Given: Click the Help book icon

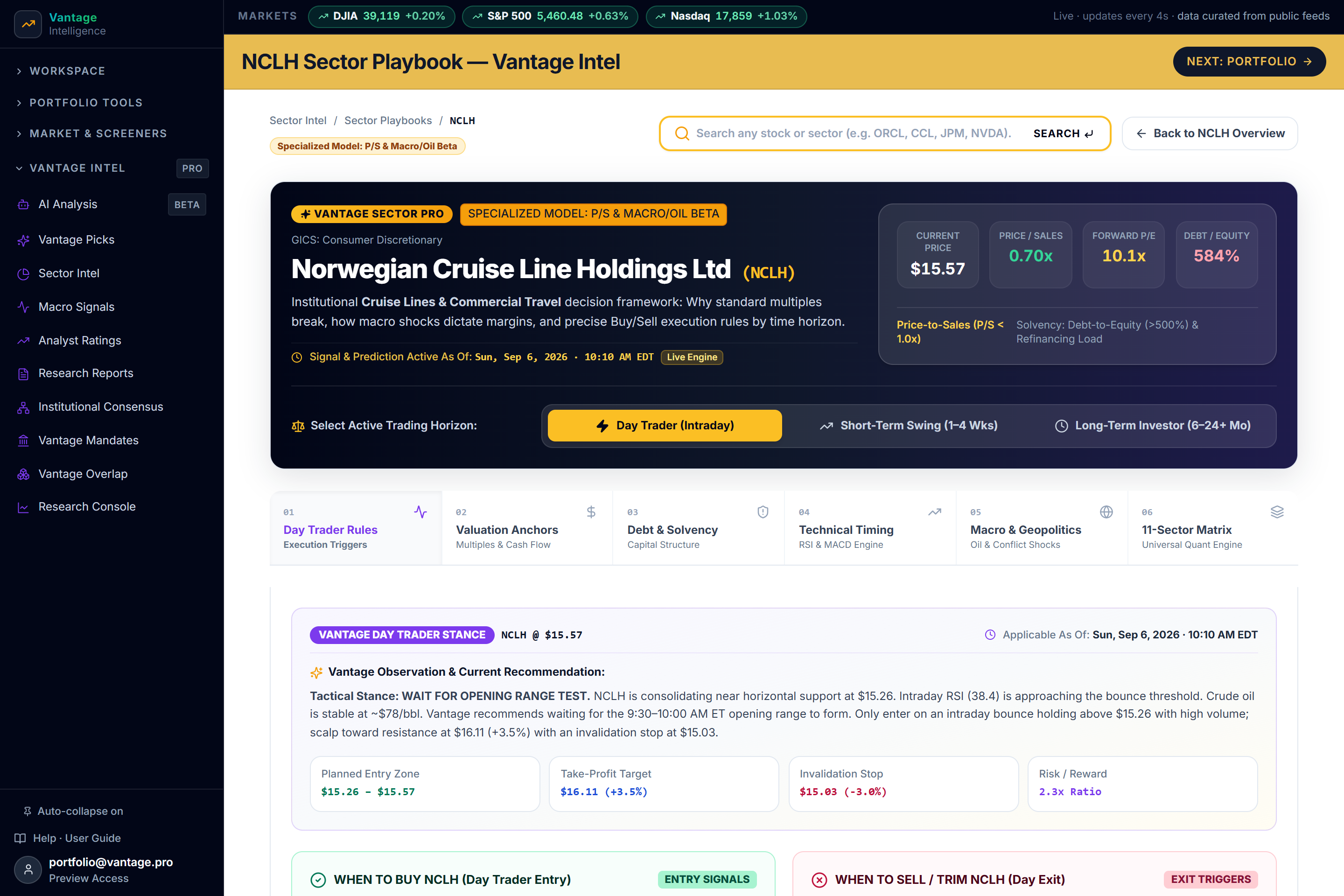Looking at the screenshot, I should [20, 838].
